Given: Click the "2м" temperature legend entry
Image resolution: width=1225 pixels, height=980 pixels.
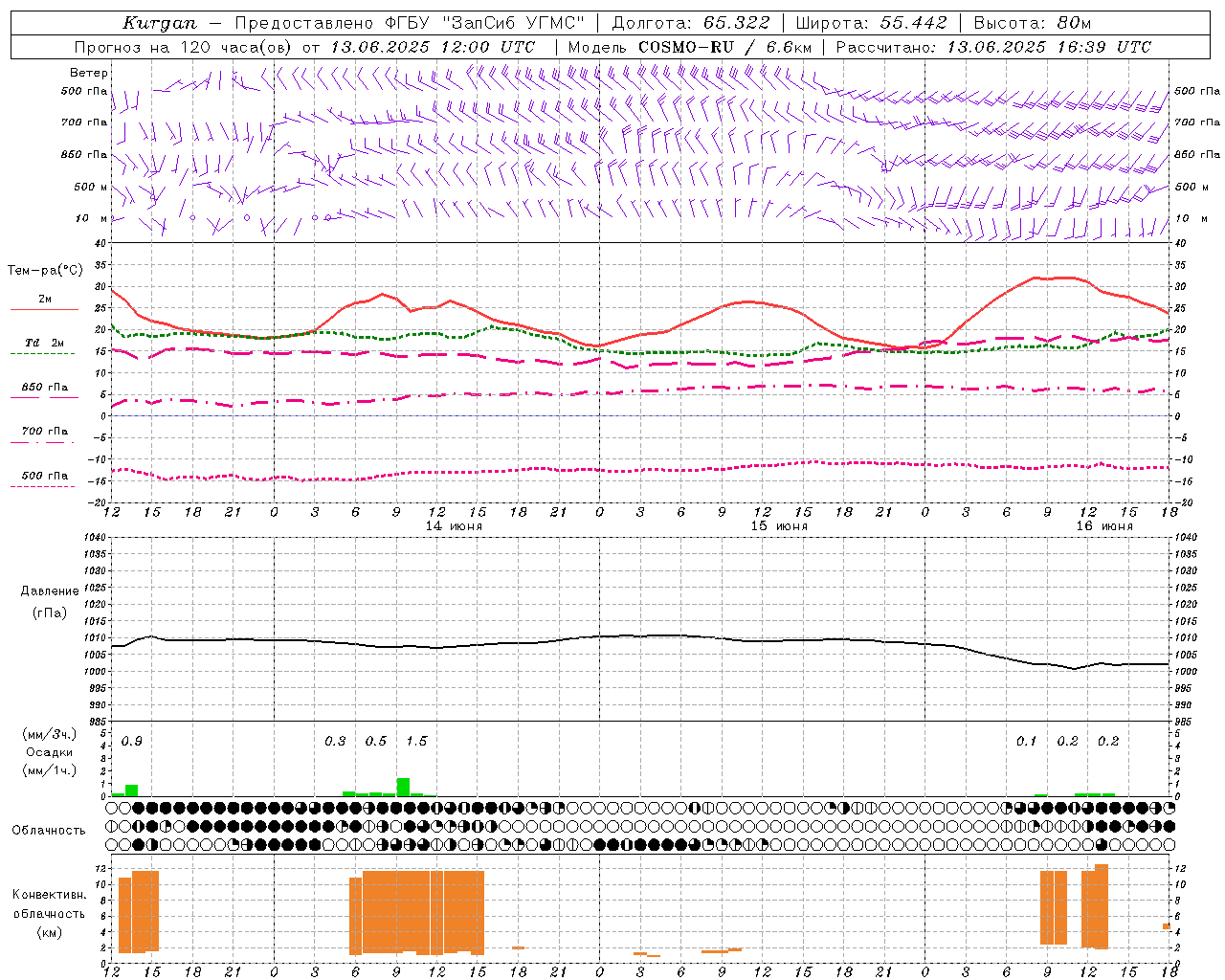Looking at the screenshot, I should pyautogui.click(x=45, y=299).
